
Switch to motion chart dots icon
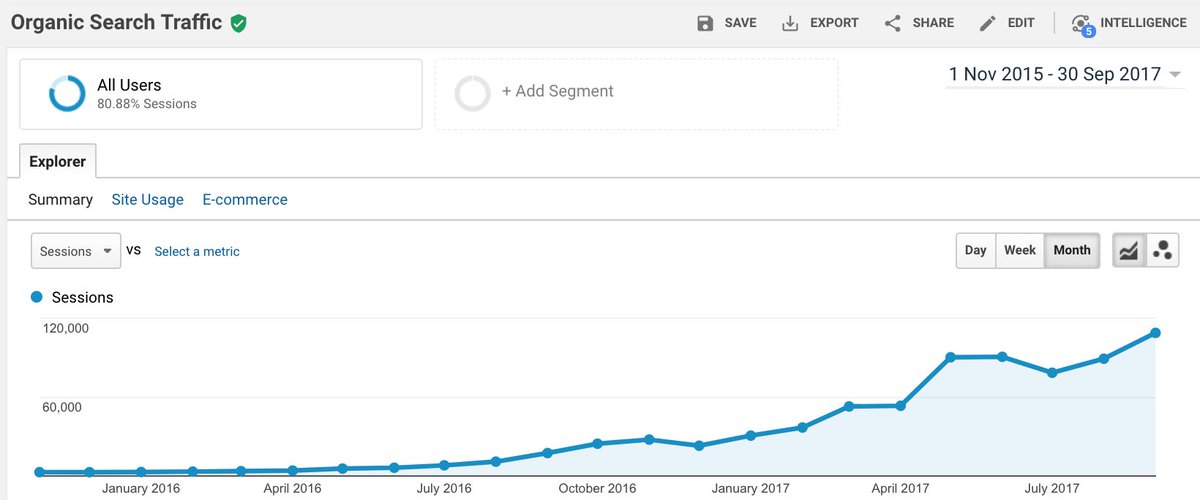pyautogui.click(x=1162, y=250)
